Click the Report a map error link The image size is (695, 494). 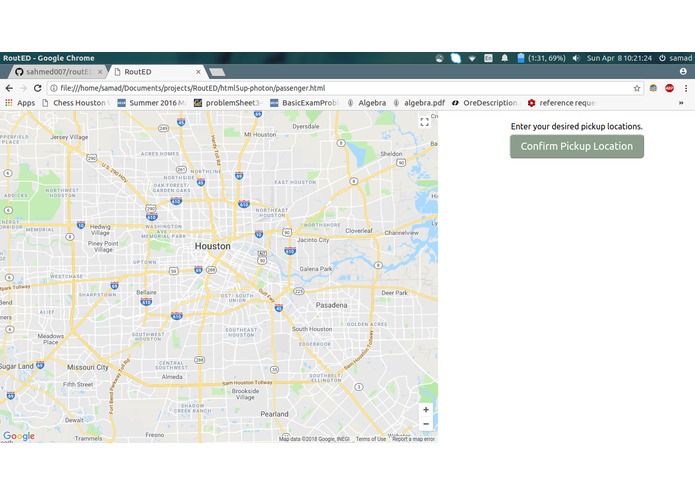tap(413, 439)
